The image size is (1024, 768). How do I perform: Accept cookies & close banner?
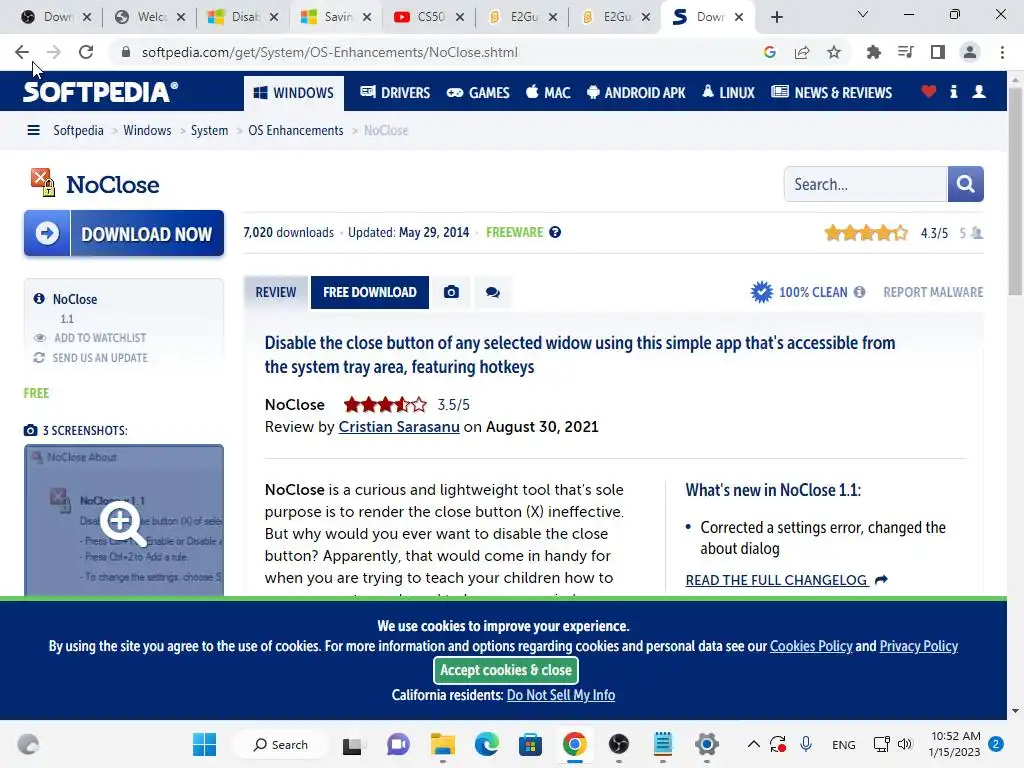[x=505, y=670]
